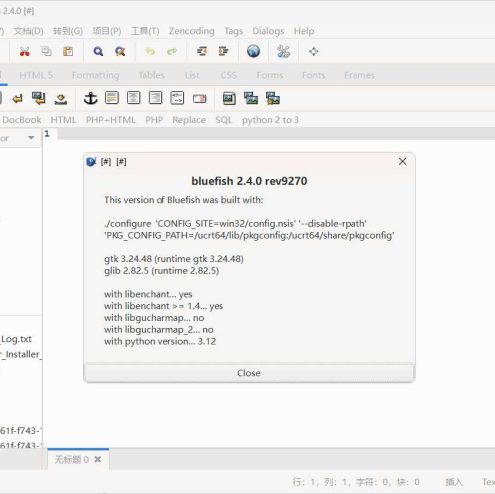Click the Indent icon
The image size is (495, 494).
pyautogui.click(x=223, y=51)
